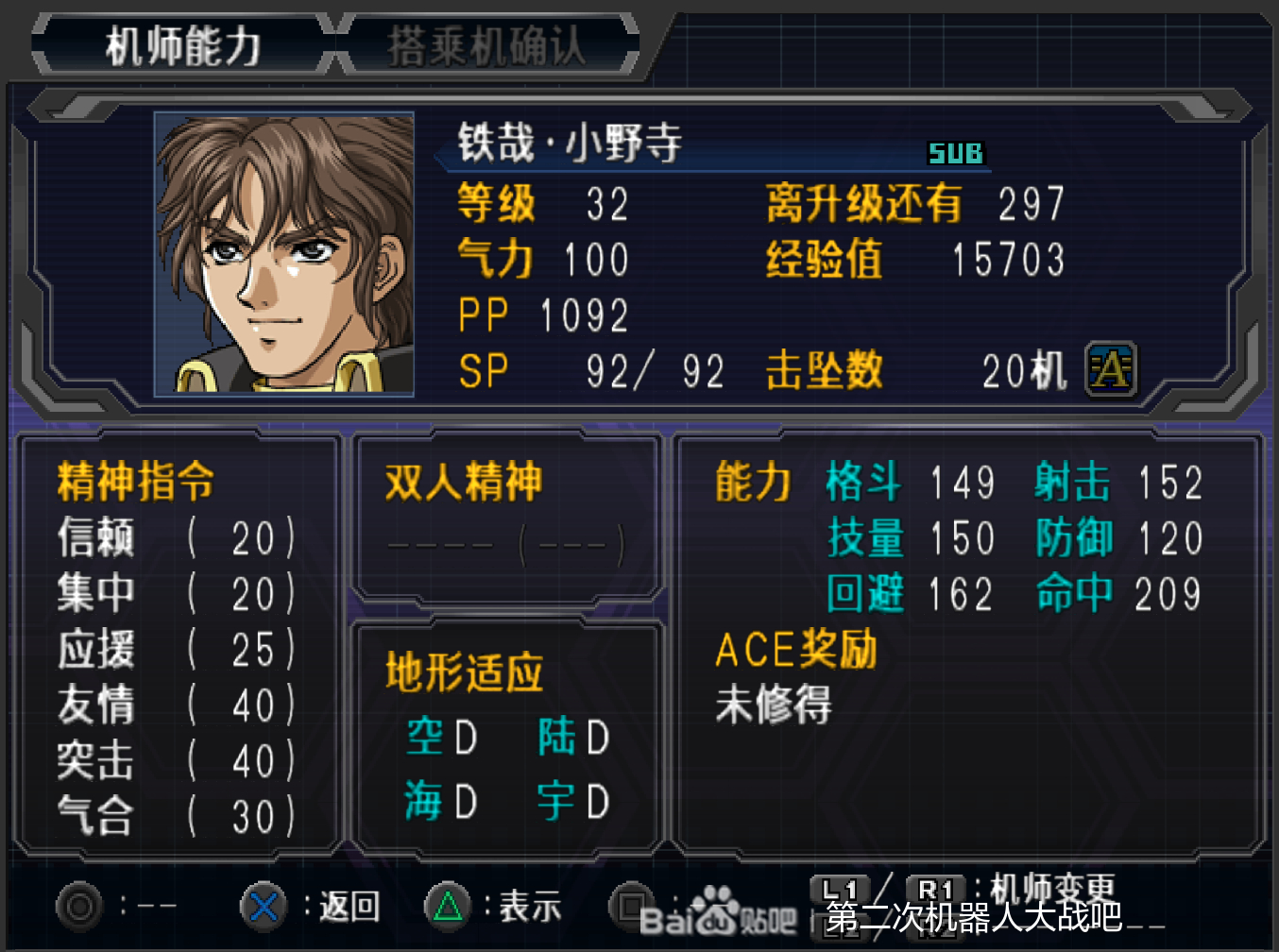The height and width of the screenshot is (952, 1279).
Task: Select the pilot portrait image
Action: click(x=284, y=253)
